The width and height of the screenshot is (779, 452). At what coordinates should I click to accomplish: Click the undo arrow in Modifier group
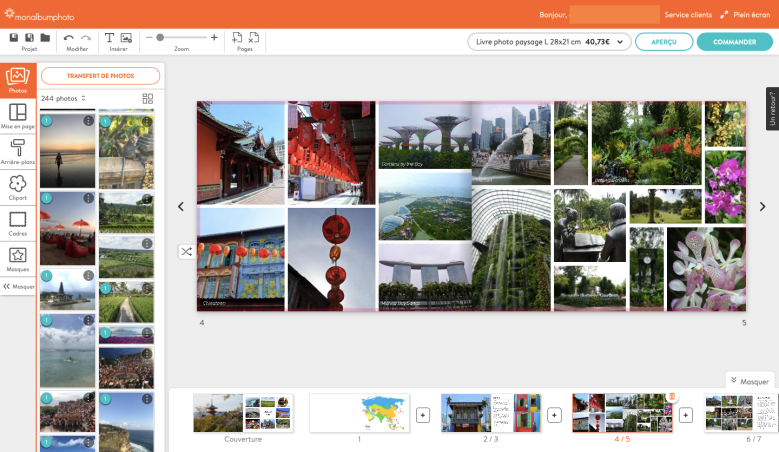click(x=69, y=37)
